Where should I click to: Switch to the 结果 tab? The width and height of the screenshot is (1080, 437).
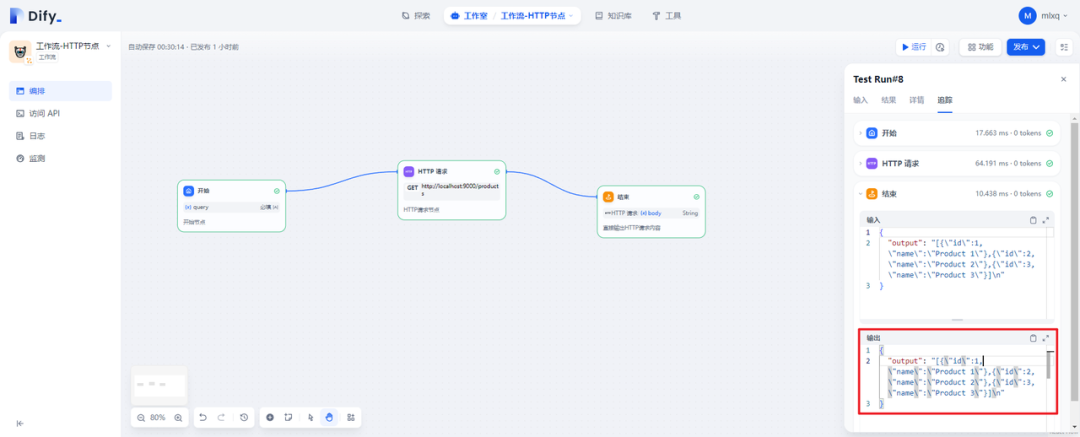coord(889,100)
